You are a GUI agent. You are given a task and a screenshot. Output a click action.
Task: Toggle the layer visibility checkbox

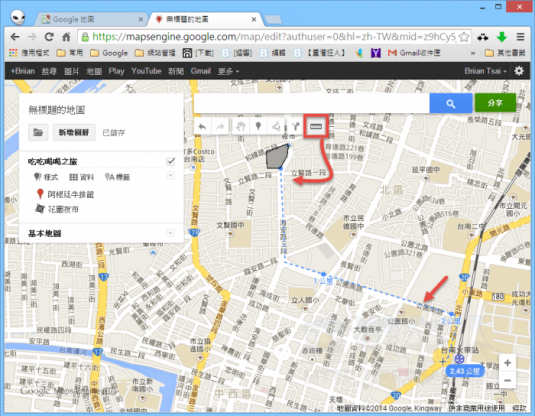pyautogui.click(x=171, y=161)
